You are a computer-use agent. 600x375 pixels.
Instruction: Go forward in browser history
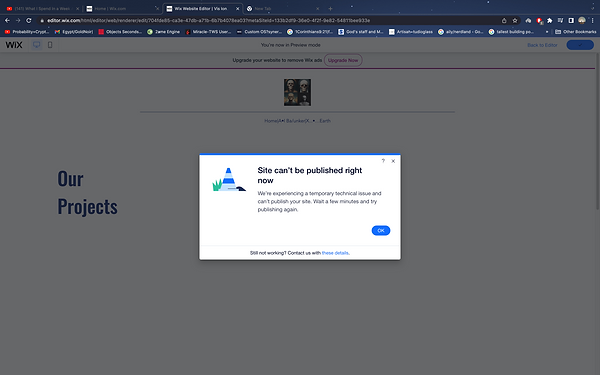[x=18, y=20]
